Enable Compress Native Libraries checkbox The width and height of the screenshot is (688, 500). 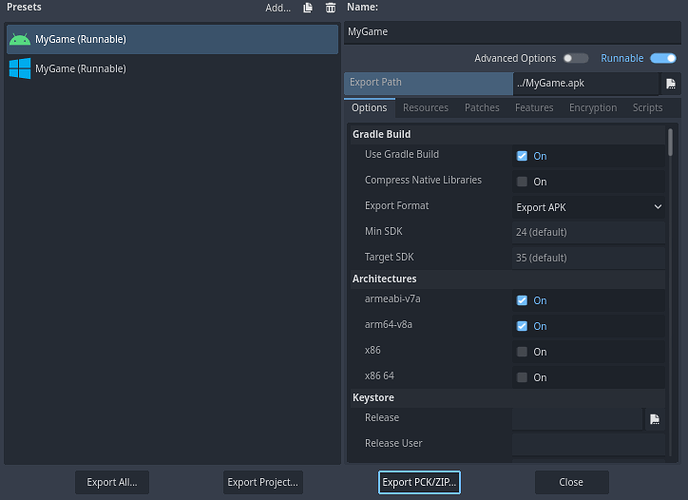click(522, 182)
